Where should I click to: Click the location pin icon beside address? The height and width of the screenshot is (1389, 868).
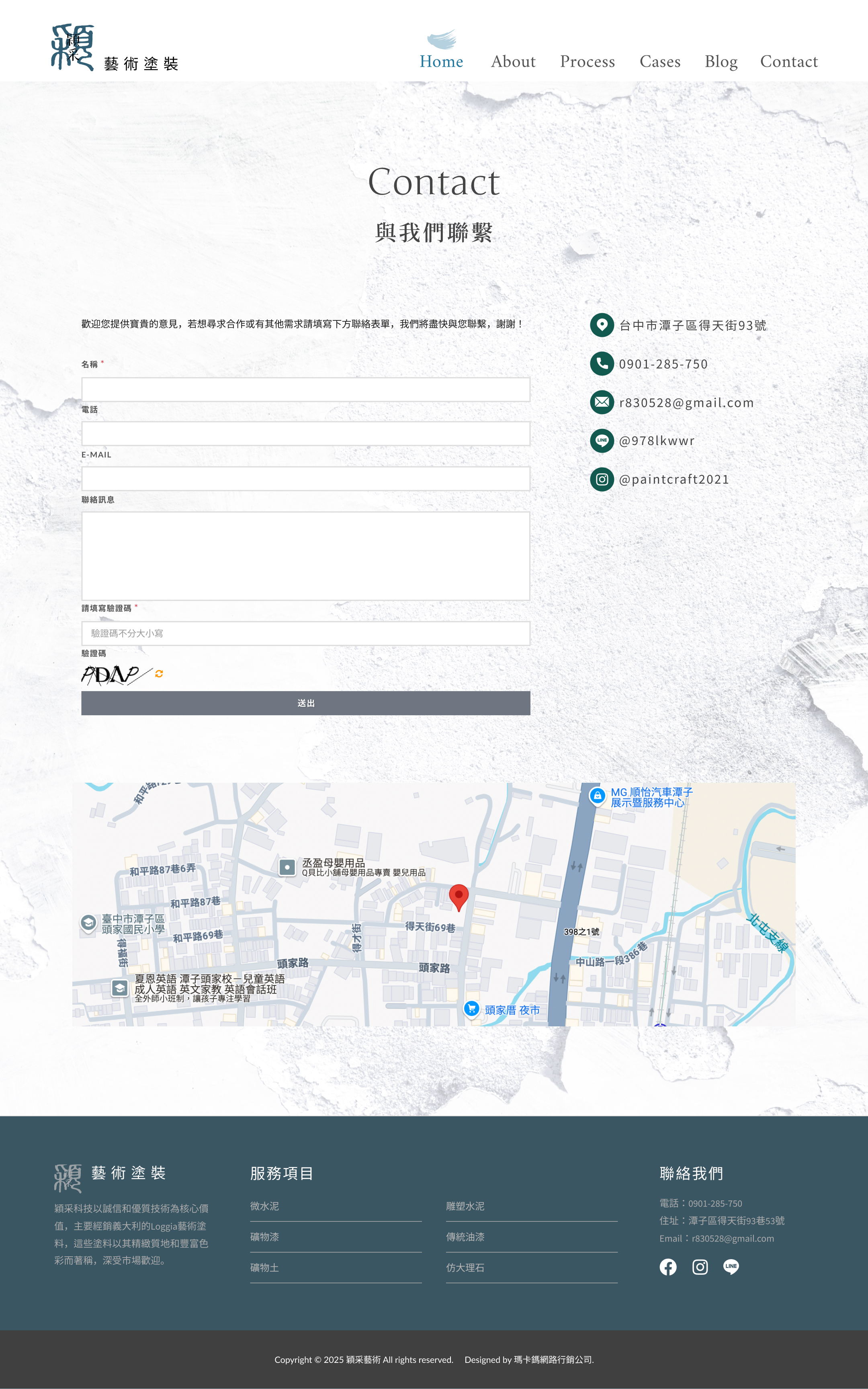click(602, 325)
